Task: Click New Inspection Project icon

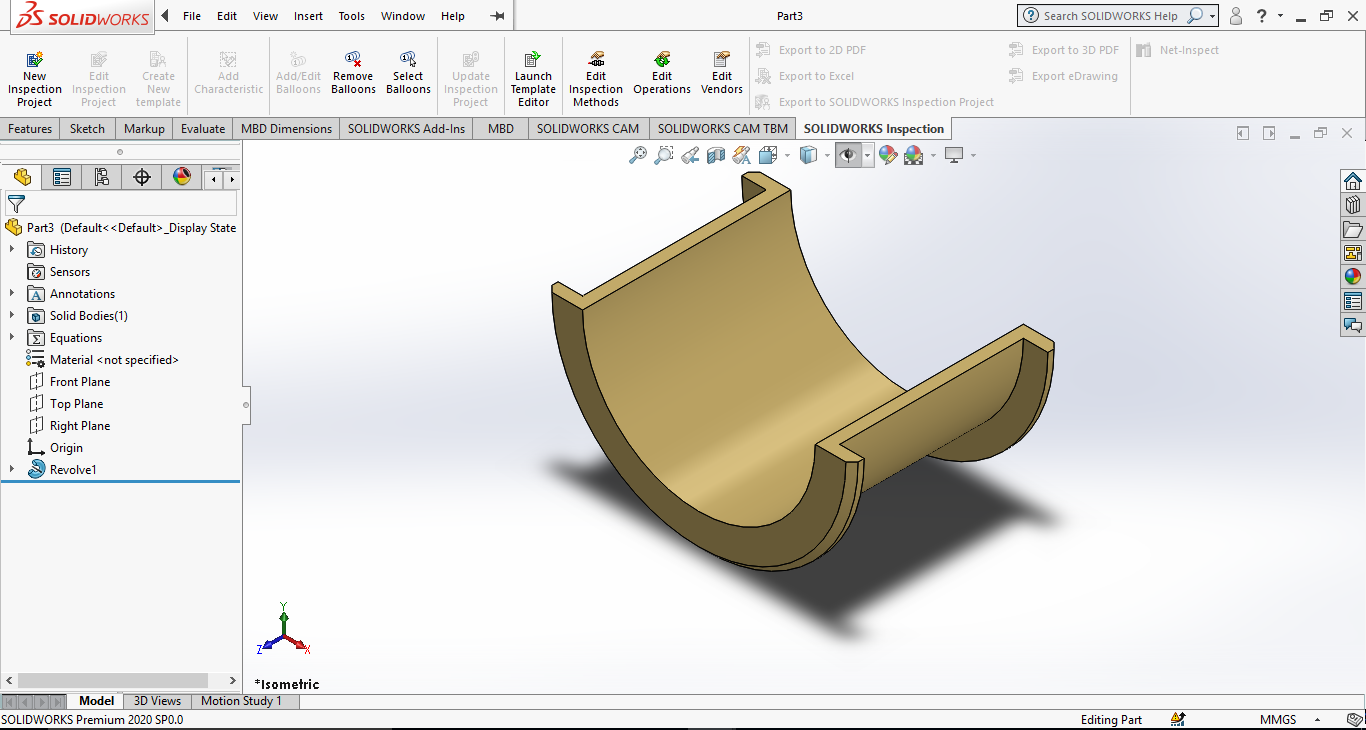Action: [34, 60]
